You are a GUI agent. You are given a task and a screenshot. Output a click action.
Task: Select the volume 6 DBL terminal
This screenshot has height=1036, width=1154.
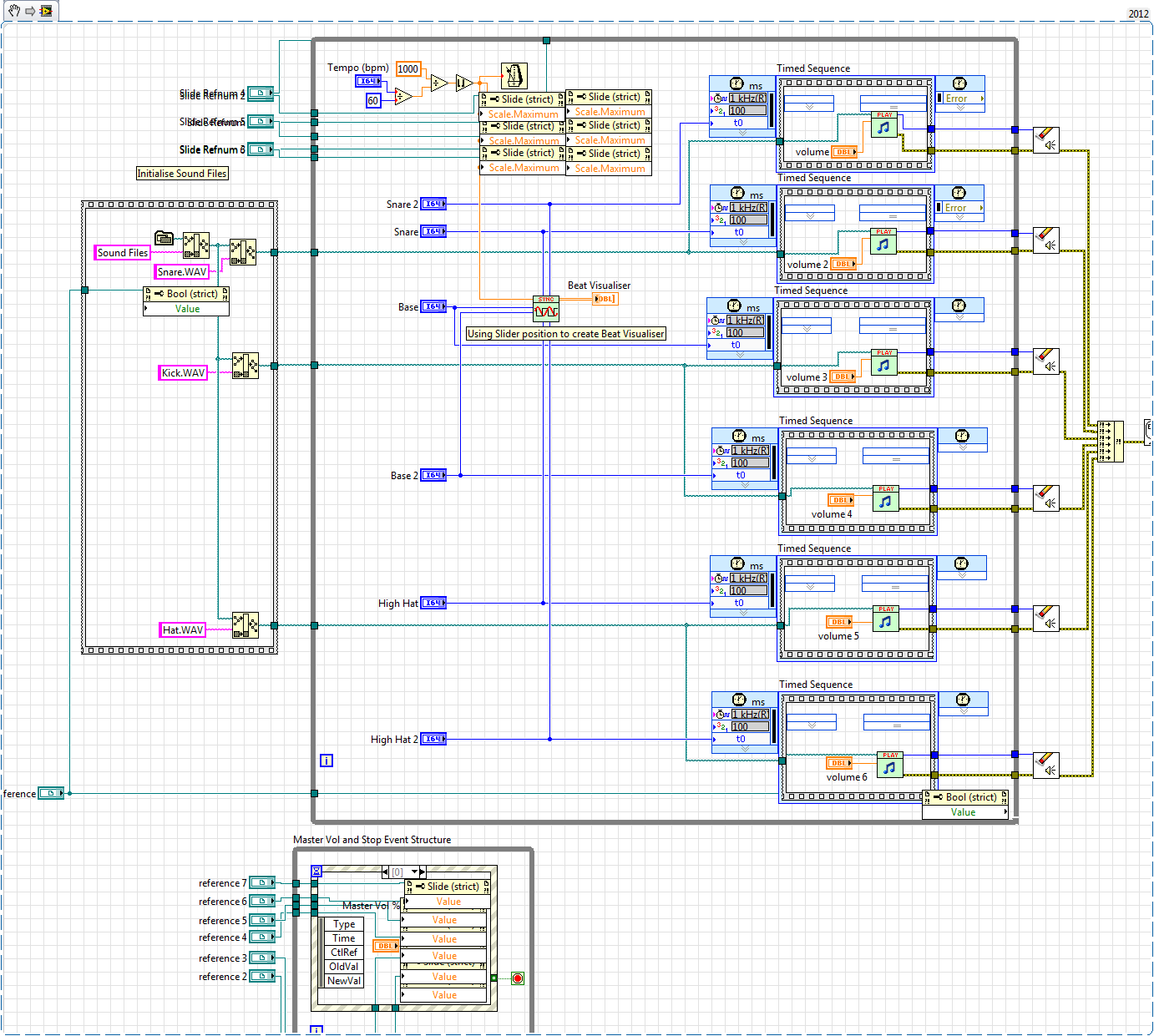tap(840, 763)
